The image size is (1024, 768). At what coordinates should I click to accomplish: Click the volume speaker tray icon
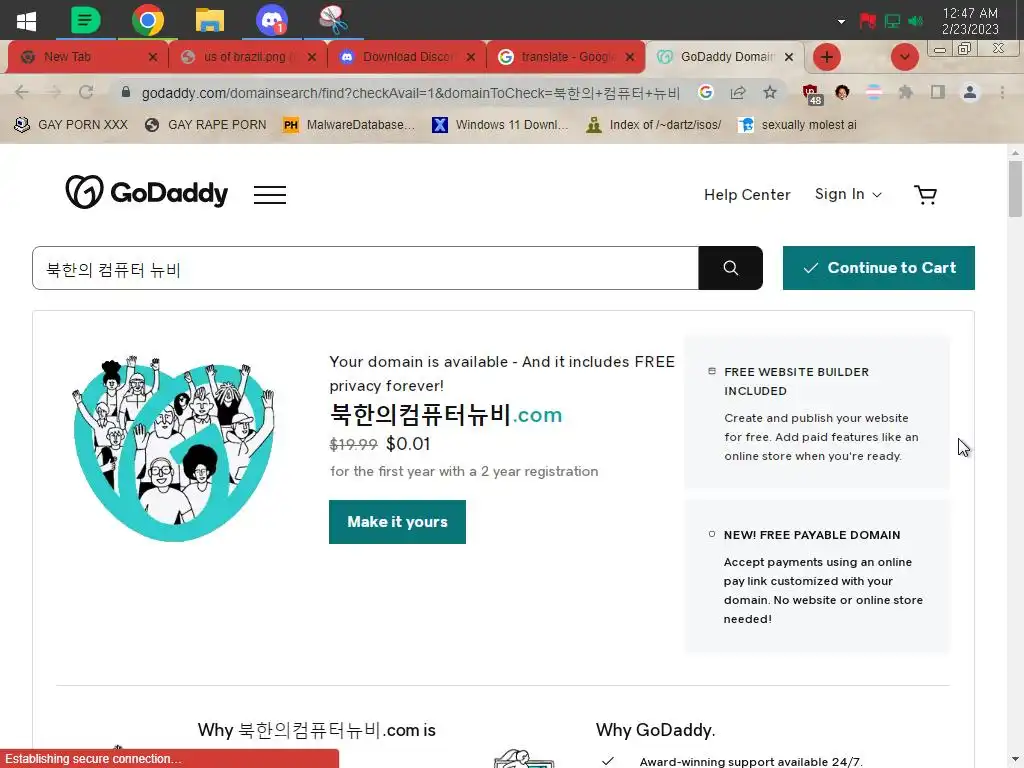pos(916,21)
